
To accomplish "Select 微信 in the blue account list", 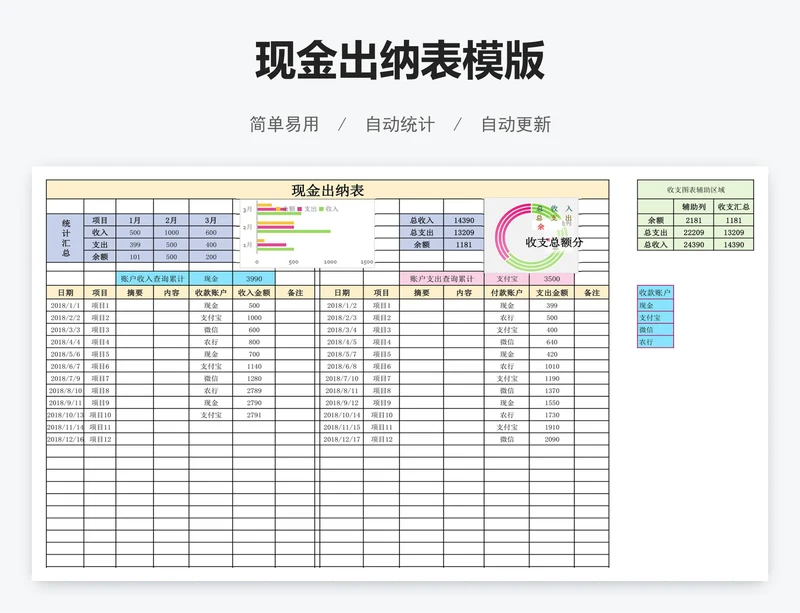I will [656, 330].
